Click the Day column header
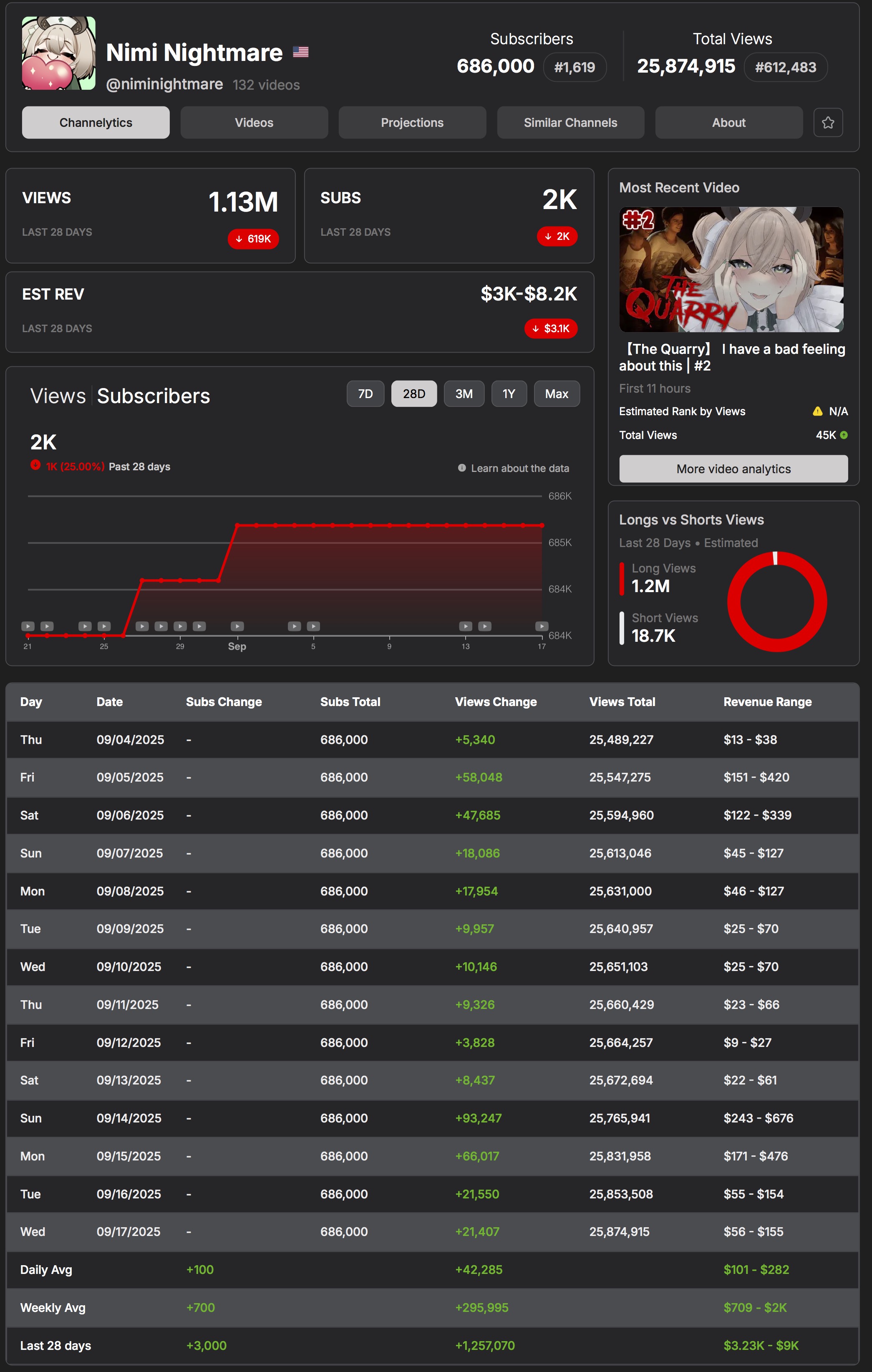Screen dimensions: 872x1372 (31, 702)
